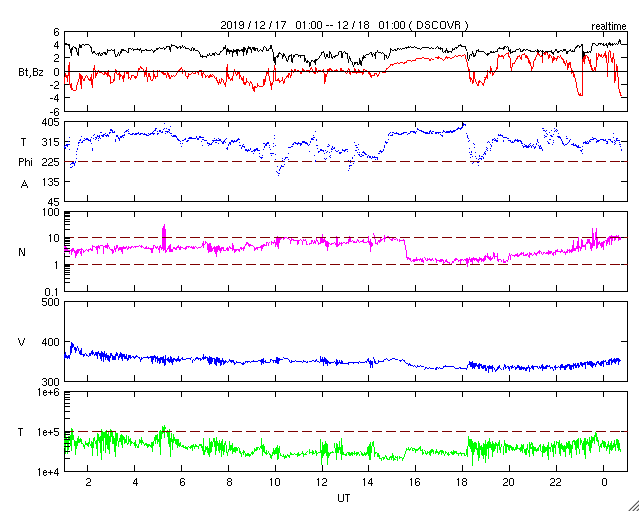Click the "315" tick on Phi panel
The width and height of the screenshot is (640, 512).
pyautogui.click(x=51, y=142)
